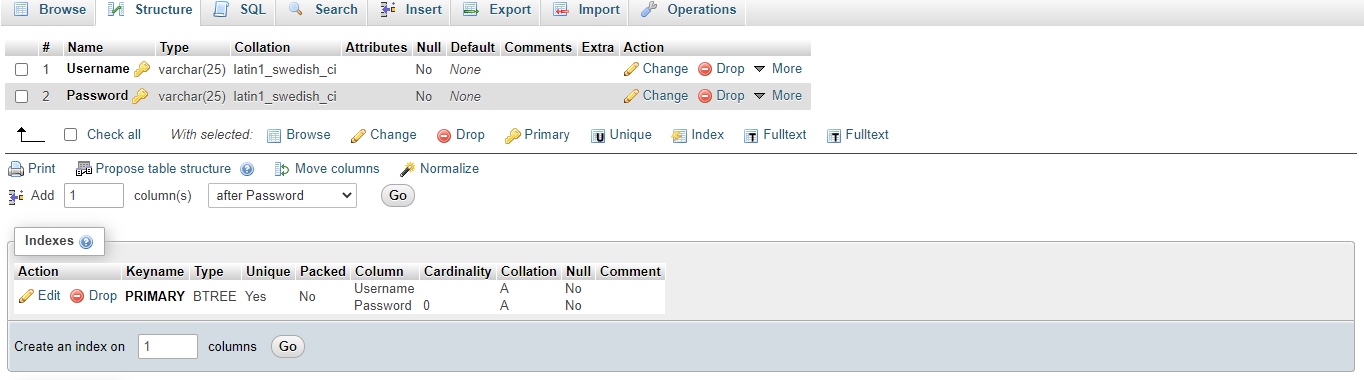The width and height of the screenshot is (1364, 380).
Task: Click the help icon beside Indexes
Action: (86, 242)
